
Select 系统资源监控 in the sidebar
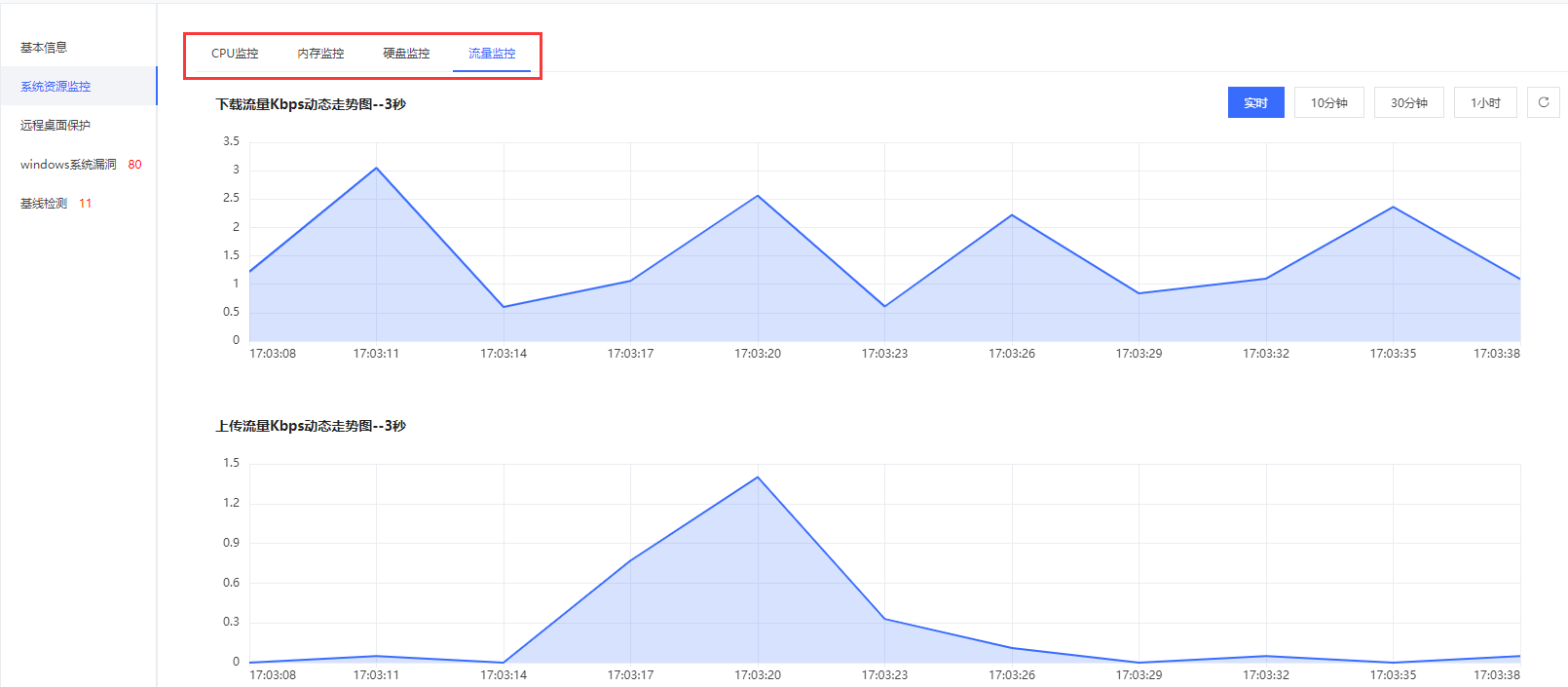[56, 87]
